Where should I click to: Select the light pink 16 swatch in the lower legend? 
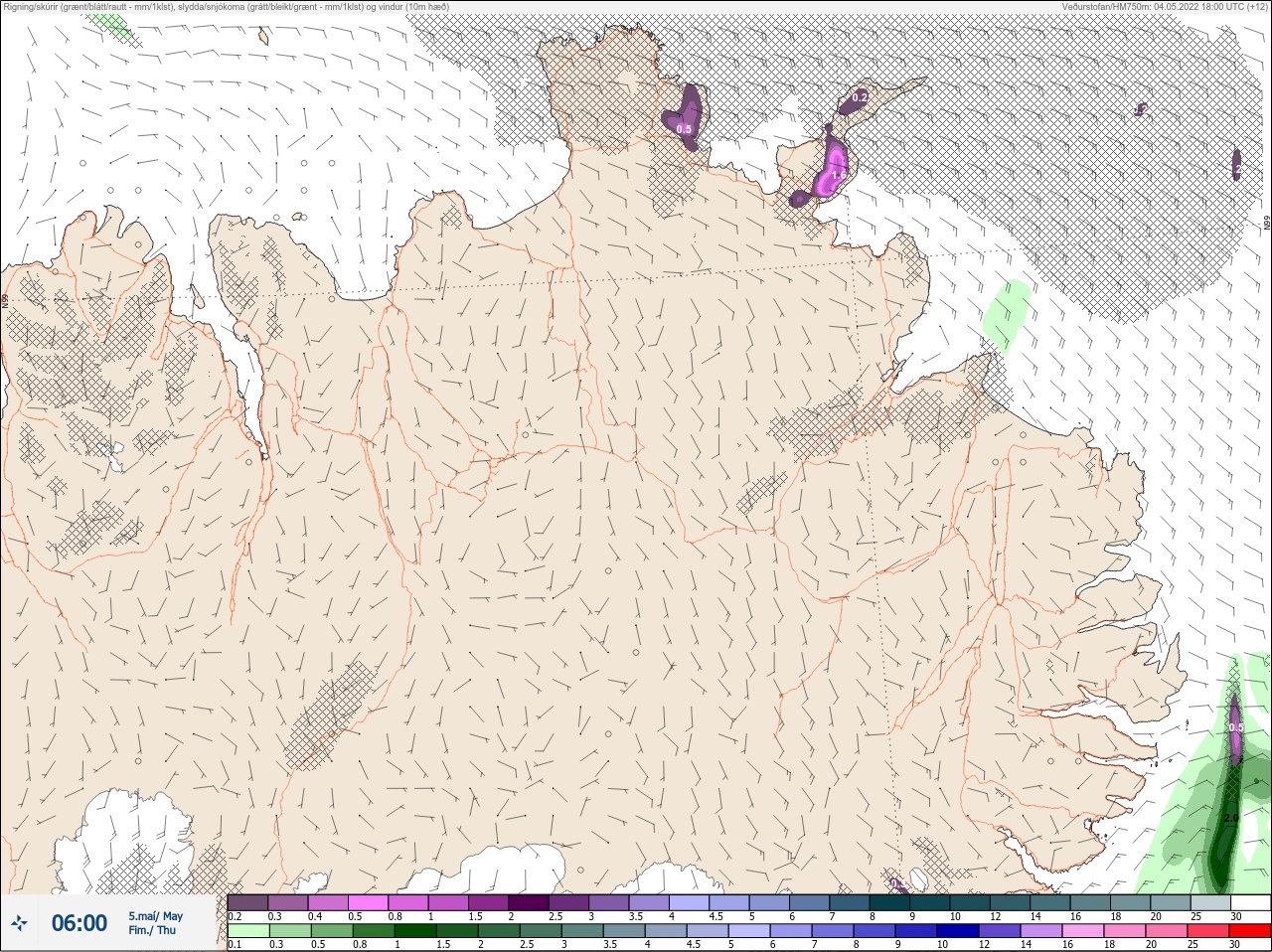(1082, 931)
